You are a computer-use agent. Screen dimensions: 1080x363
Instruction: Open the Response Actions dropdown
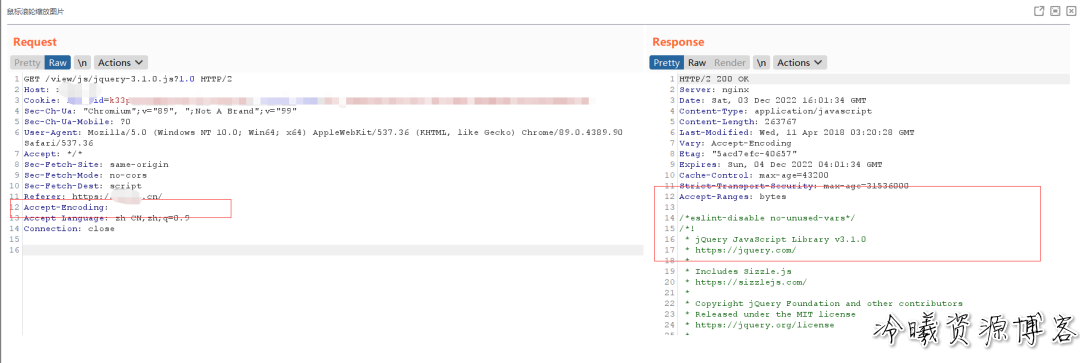[800, 63]
